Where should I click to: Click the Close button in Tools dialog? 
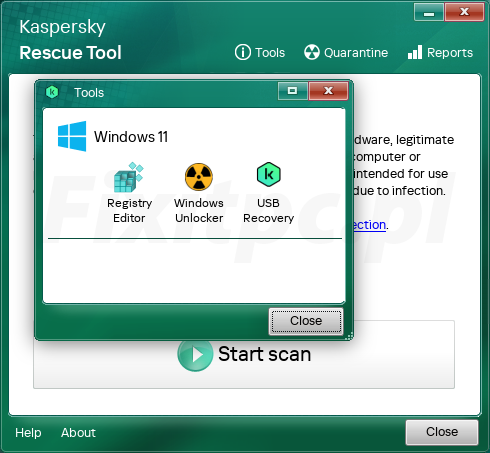[306, 321]
